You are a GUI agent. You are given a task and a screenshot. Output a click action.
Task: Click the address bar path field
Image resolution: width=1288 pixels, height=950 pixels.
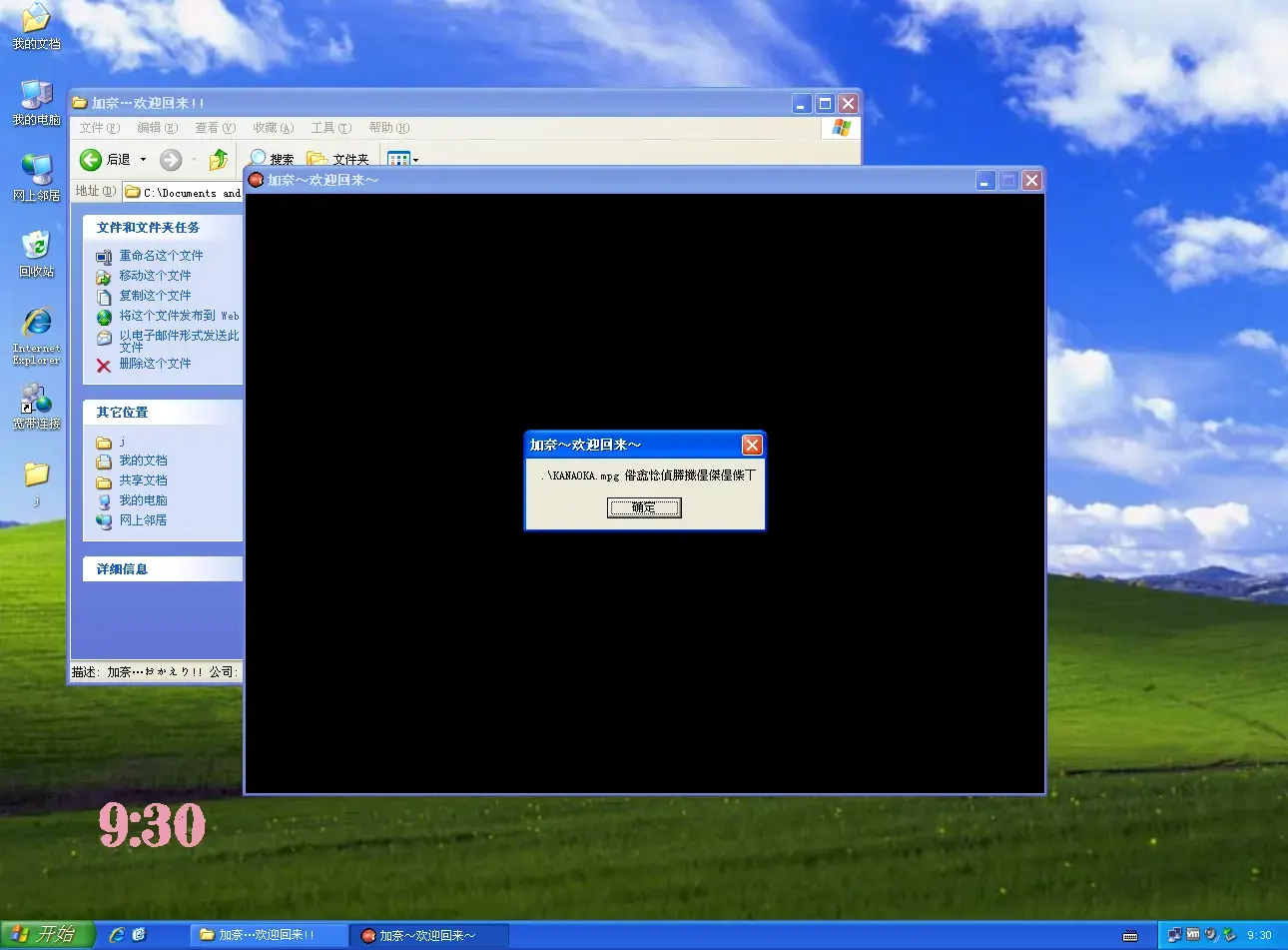click(184, 192)
